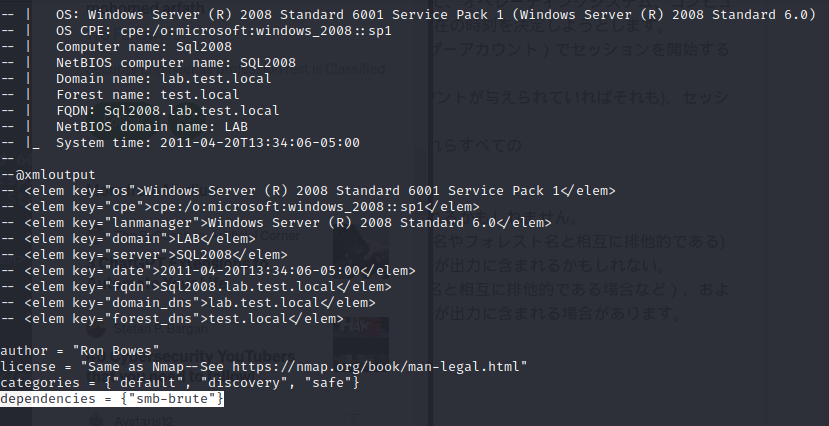Click the elem key="domain_dns" XML line

point(188,302)
